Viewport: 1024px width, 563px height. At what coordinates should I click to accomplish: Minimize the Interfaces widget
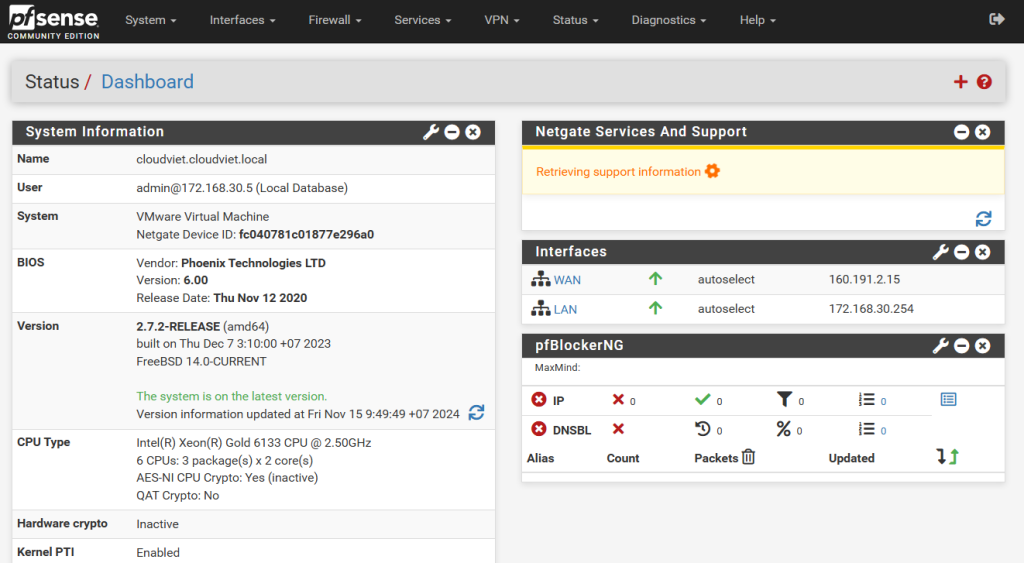tap(961, 252)
